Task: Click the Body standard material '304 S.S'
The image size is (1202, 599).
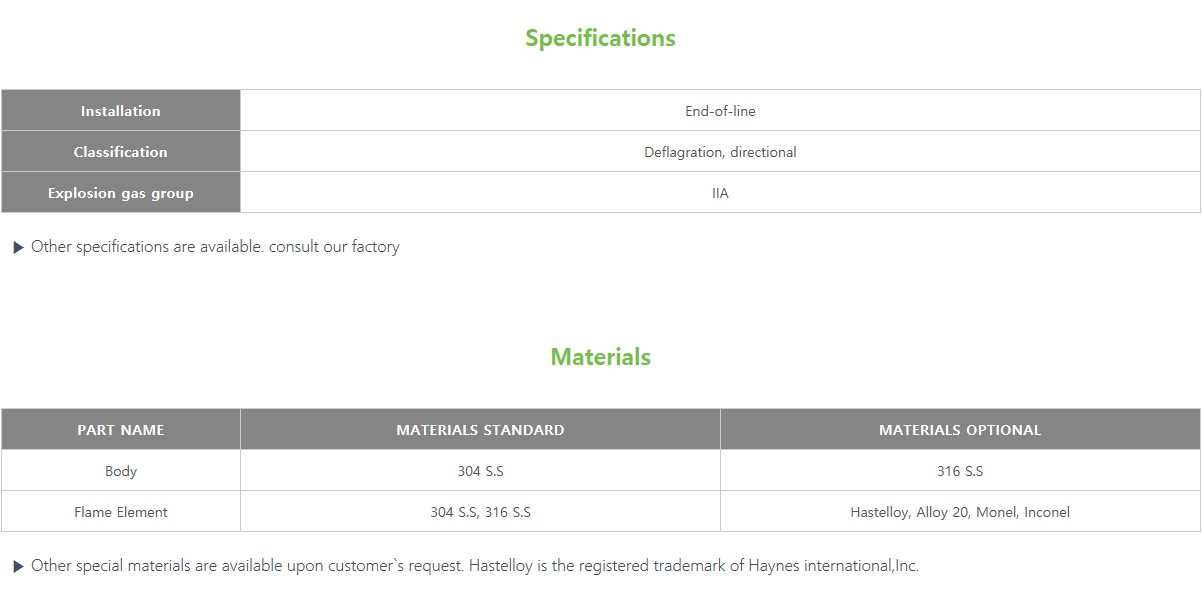Action: pyautogui.click(x=480, y=471)
